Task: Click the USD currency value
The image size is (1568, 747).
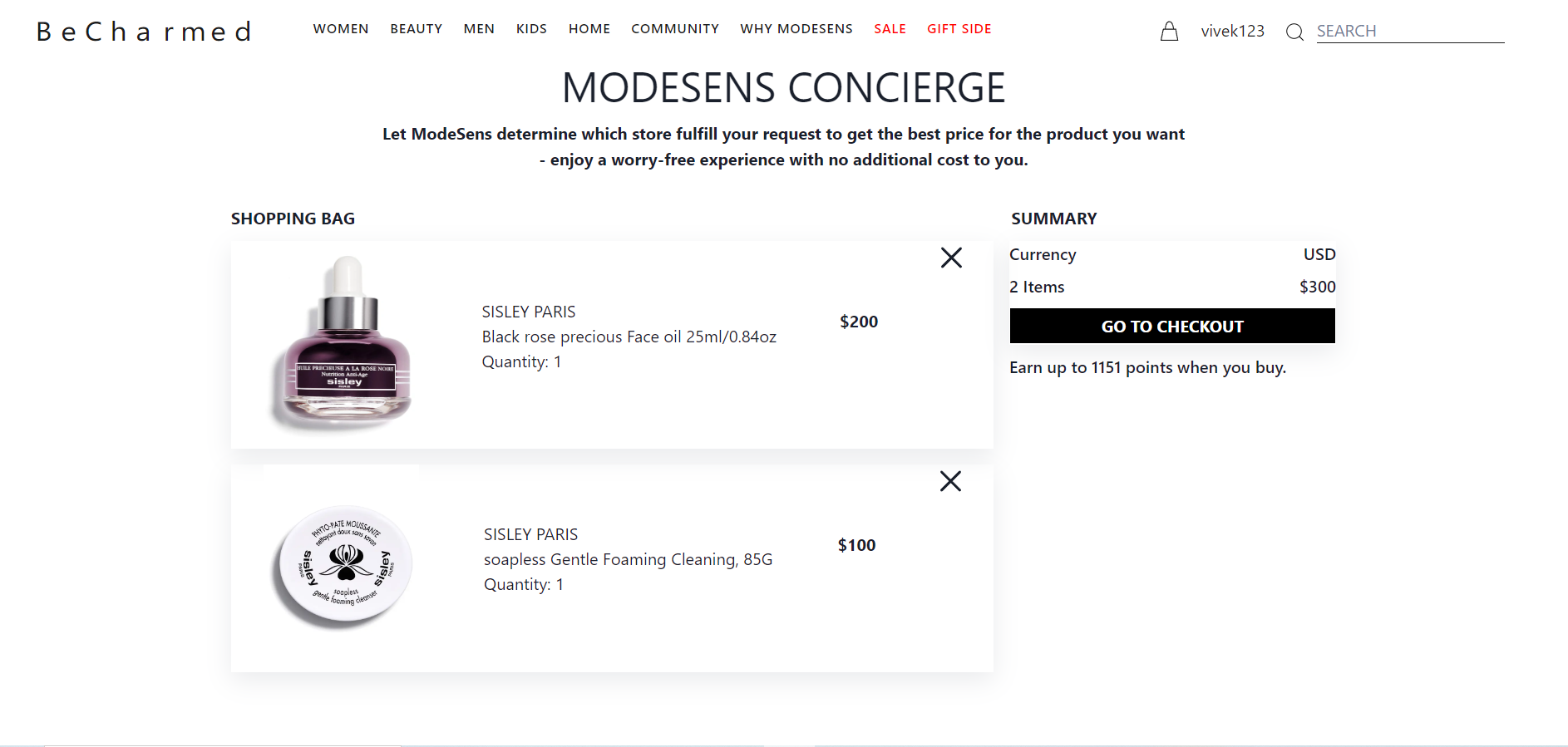Action: click(x=1319, y=254)
